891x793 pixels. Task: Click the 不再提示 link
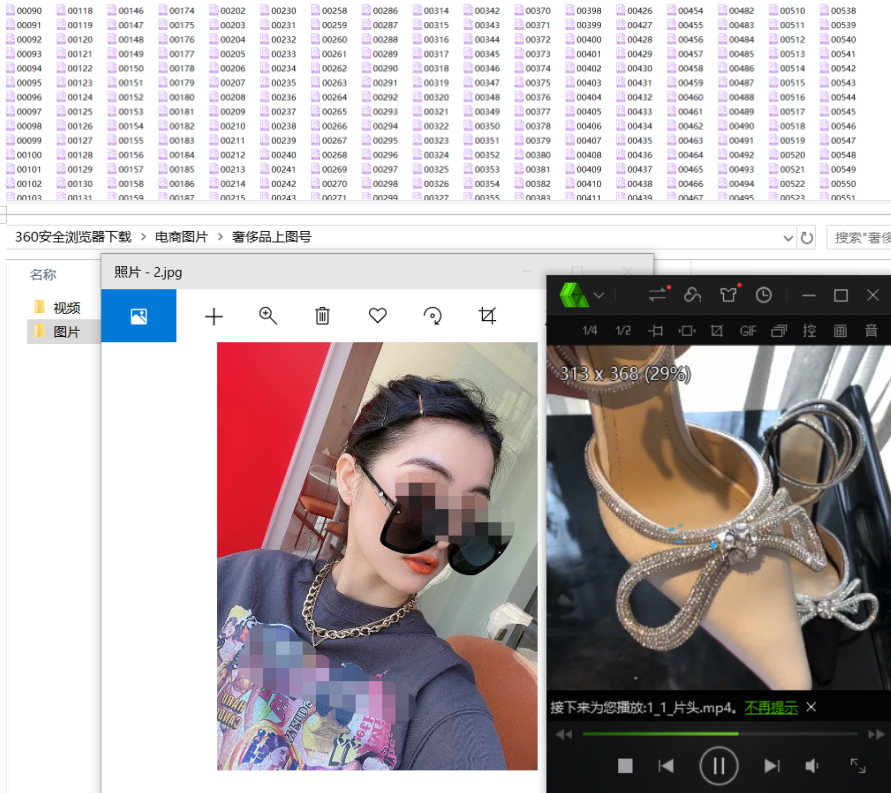(x=770, y=707)
